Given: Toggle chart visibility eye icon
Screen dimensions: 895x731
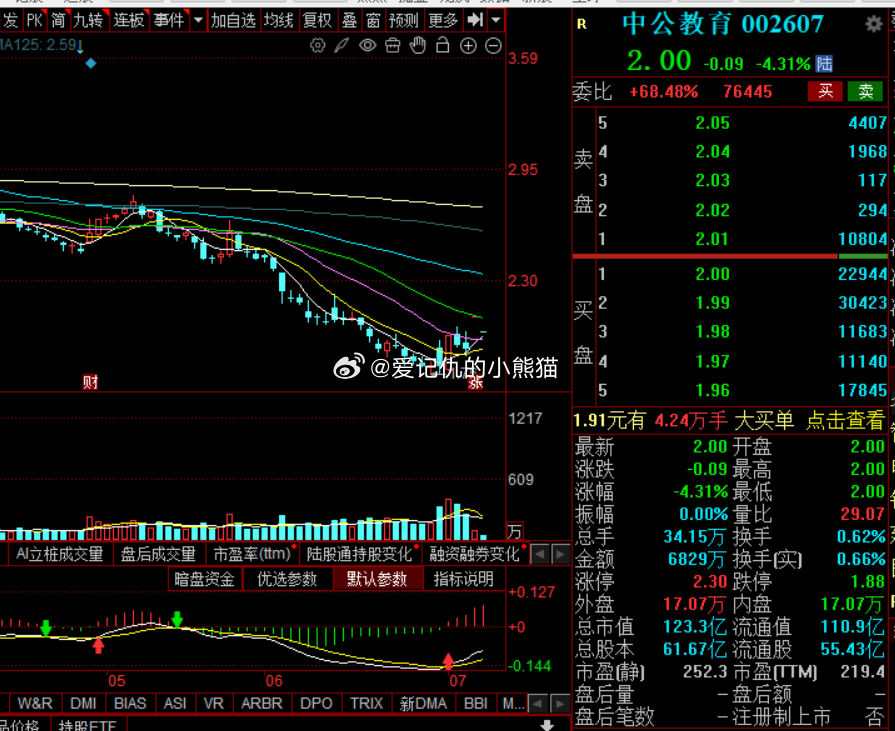Looking at the screenshot, I should point(368,46).
